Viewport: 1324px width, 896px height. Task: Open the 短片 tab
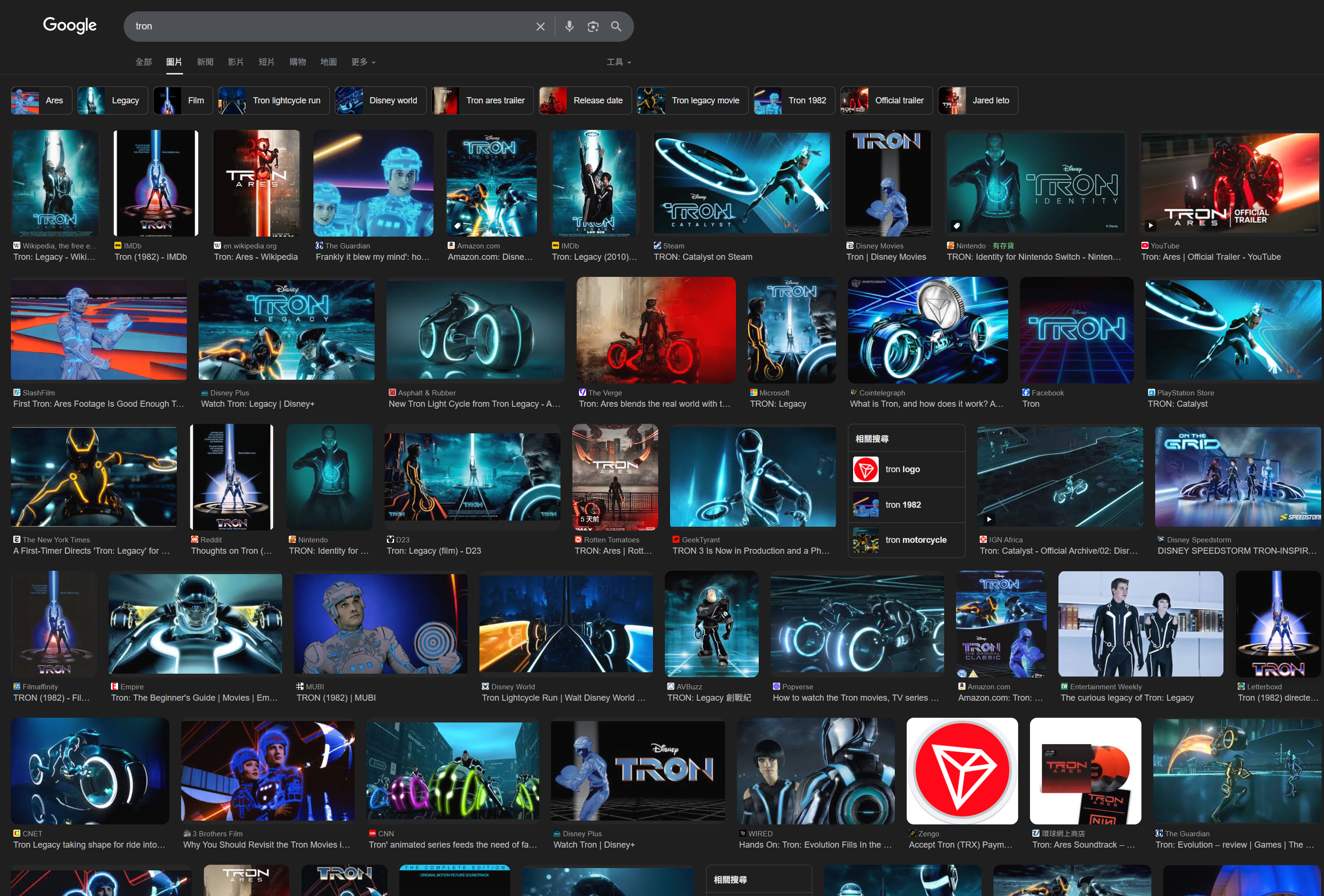pyautogui.click(x=267, y=62)
